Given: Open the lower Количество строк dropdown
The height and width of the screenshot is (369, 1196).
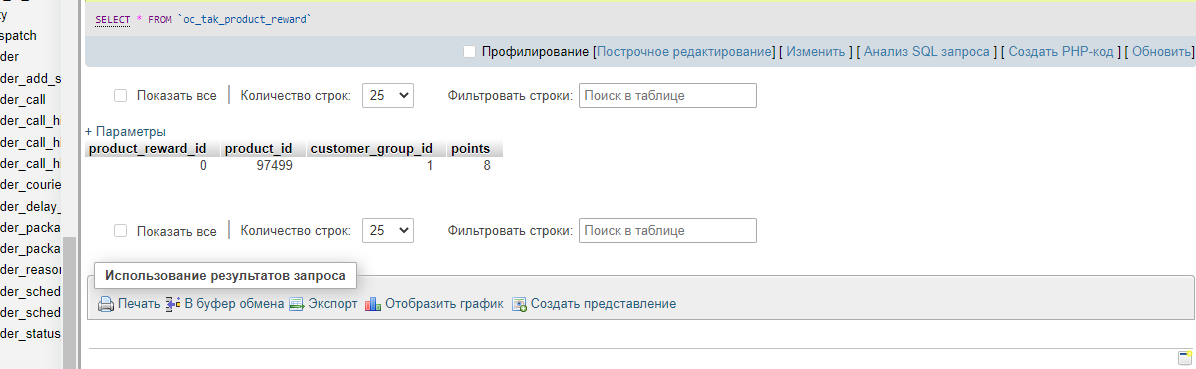Looking at the screenshot, I should 387,231.
